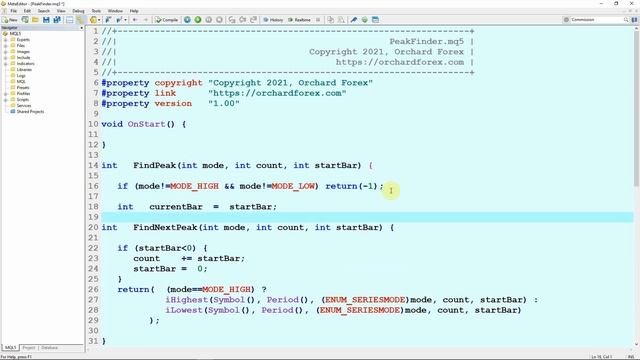Click the Save All icon

pyautogui.click(x=57, y=20)
